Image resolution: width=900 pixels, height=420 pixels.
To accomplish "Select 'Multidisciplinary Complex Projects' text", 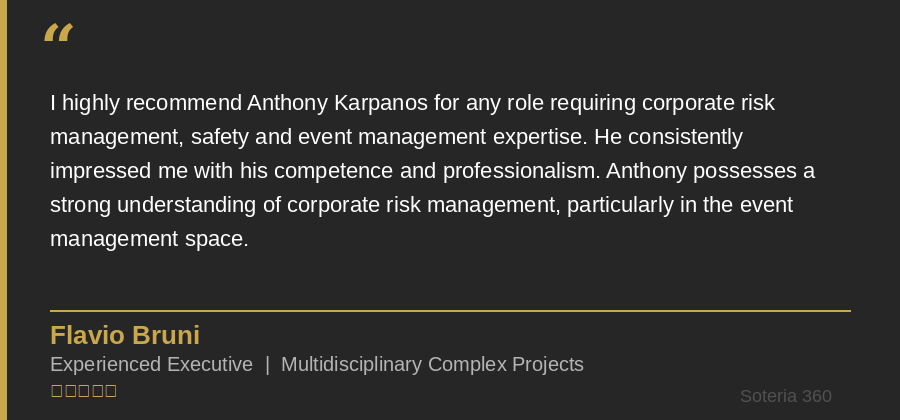I will [x=432, y=365].
